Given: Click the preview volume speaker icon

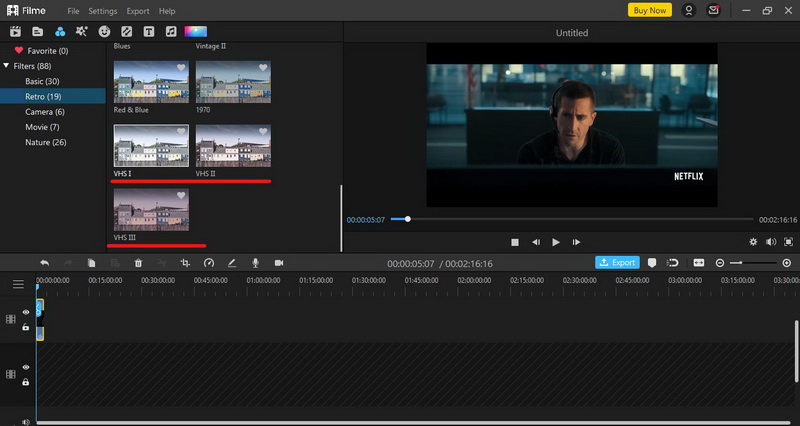Looking at the screenshot, I should (x=771, y=242).
